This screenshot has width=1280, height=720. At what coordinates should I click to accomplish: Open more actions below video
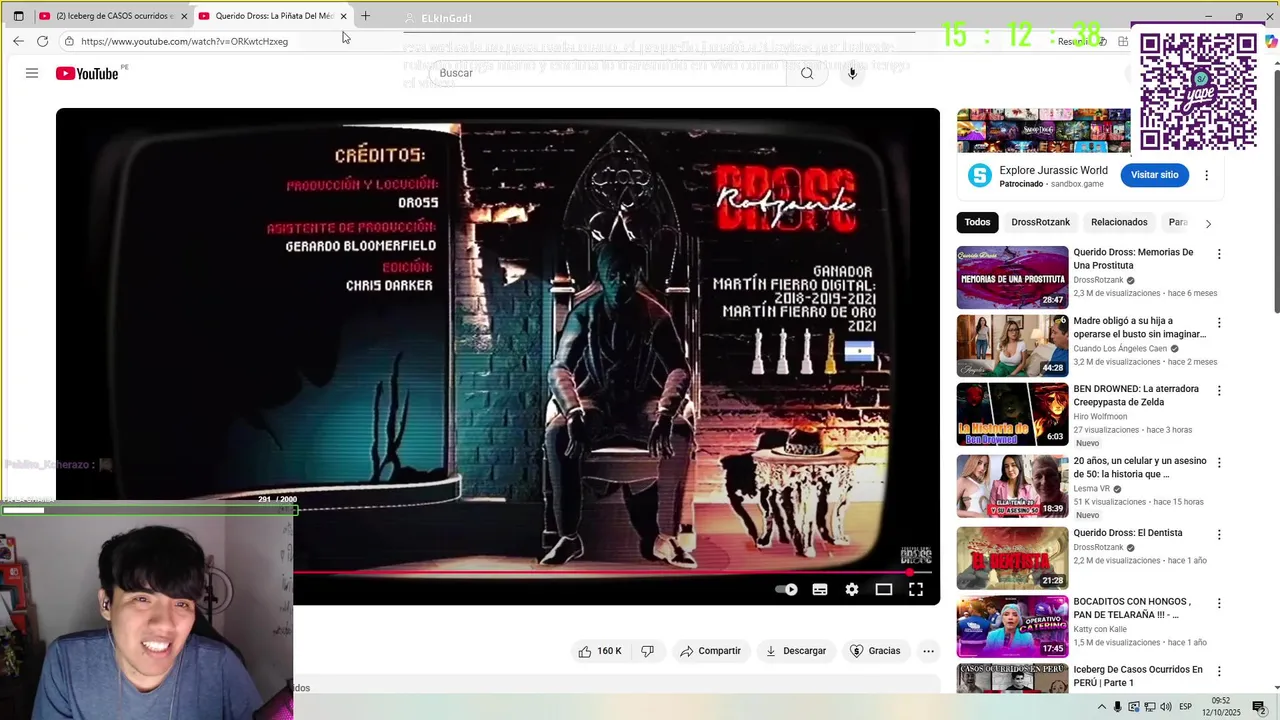tap(928, 651)
